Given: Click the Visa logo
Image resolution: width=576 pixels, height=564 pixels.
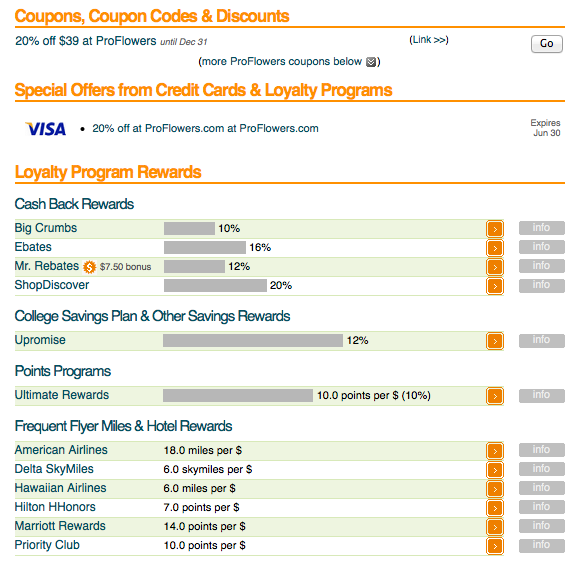Looking at the screenshot, I should [46, 129].
